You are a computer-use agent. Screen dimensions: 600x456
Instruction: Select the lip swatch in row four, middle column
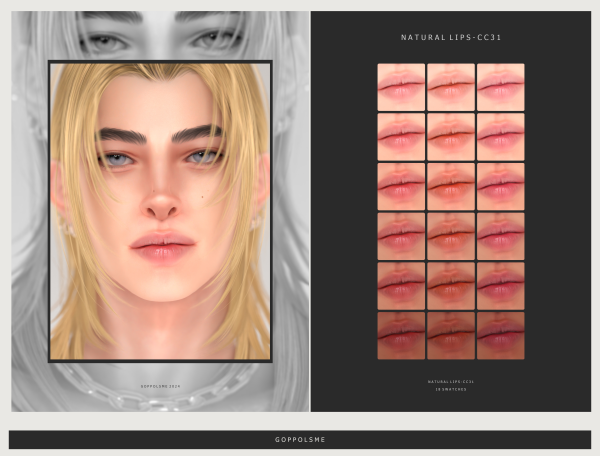[x=451, y=236]
